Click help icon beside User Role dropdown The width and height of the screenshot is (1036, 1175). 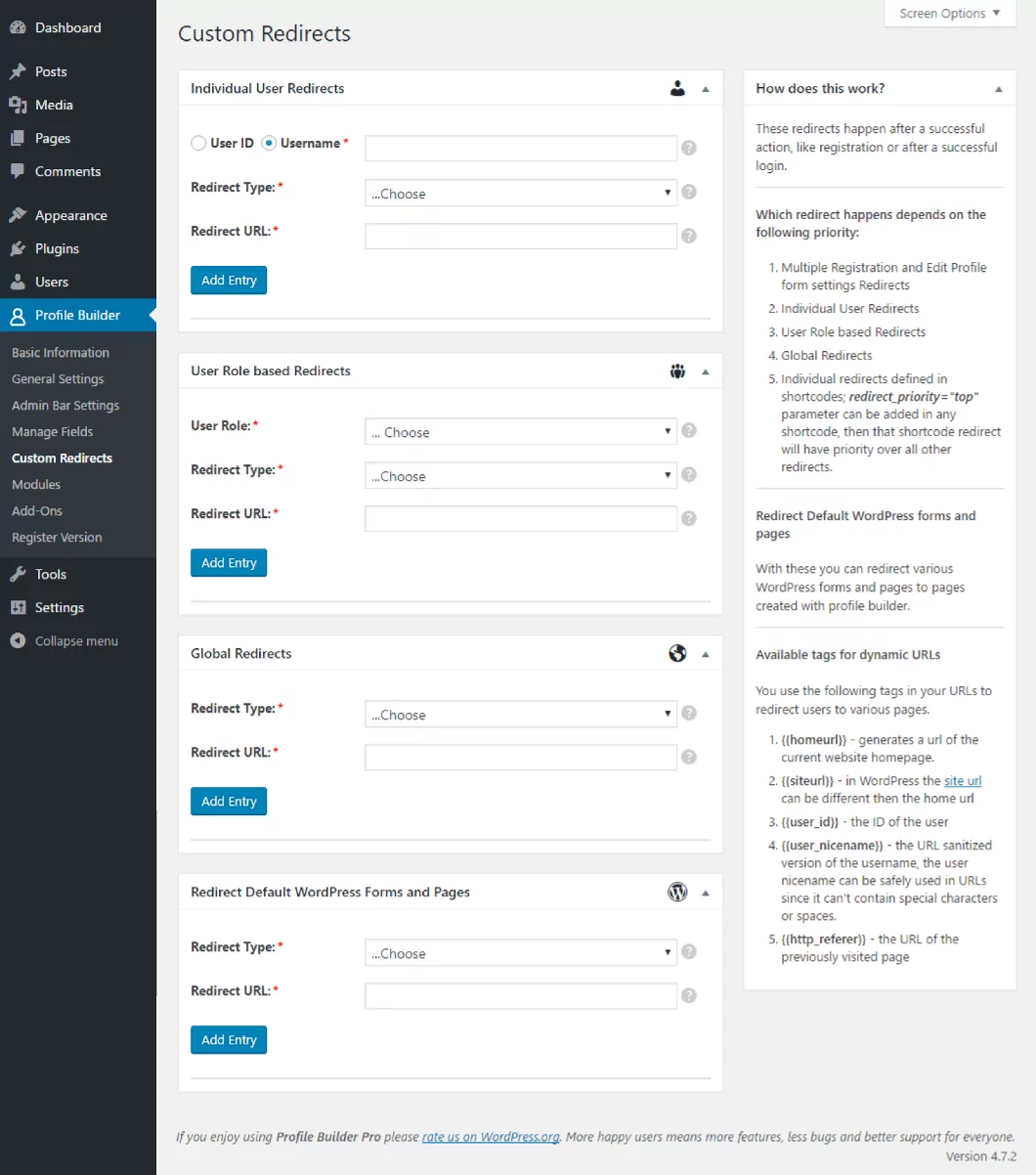tap(689, 430)
